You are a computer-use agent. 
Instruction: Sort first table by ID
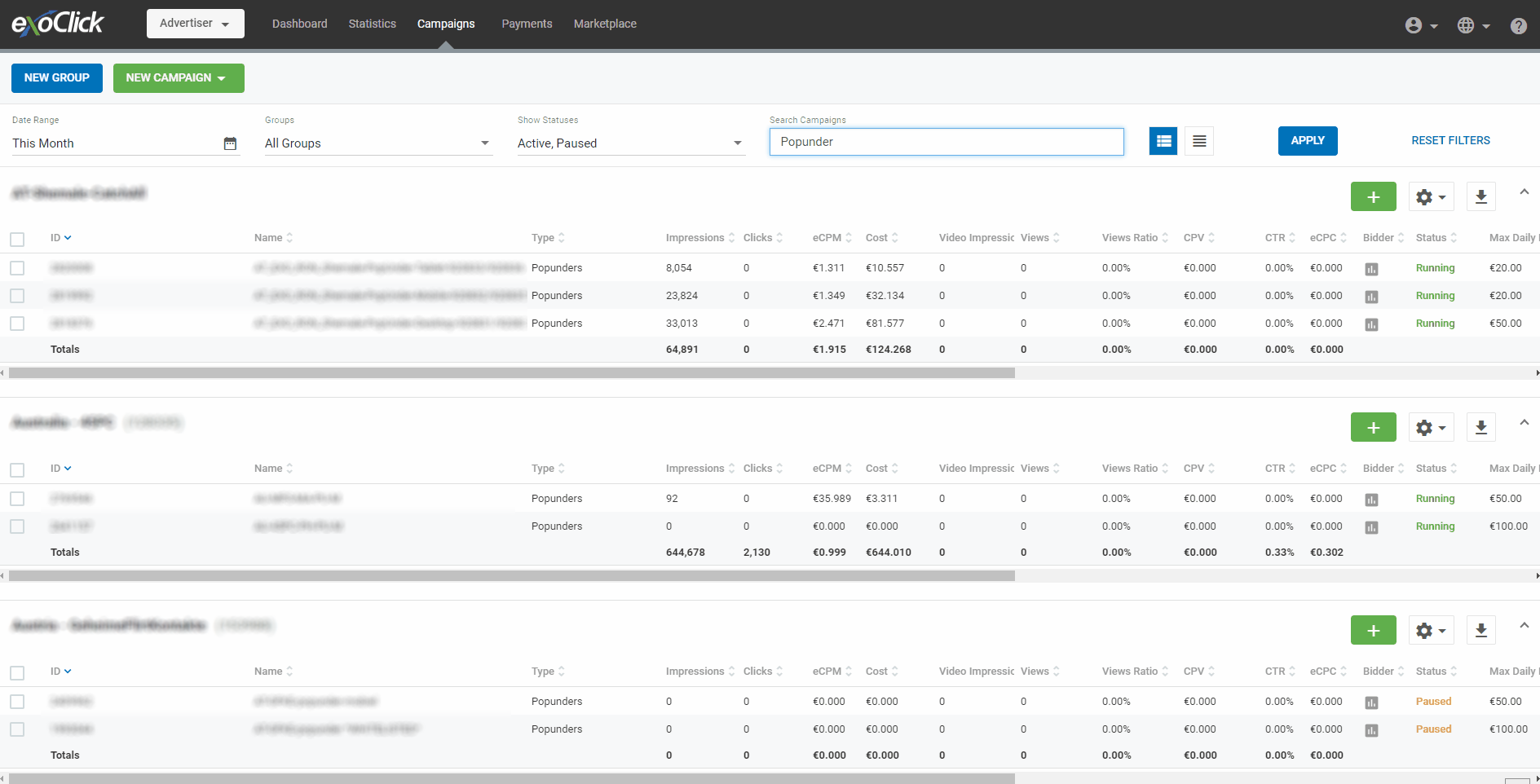(x=60, y=238)
